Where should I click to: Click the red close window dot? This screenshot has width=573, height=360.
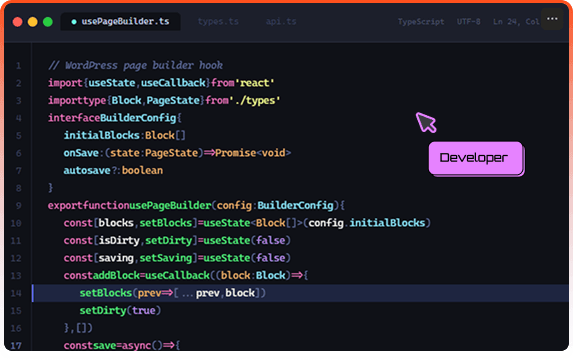(x=18, y=22)
